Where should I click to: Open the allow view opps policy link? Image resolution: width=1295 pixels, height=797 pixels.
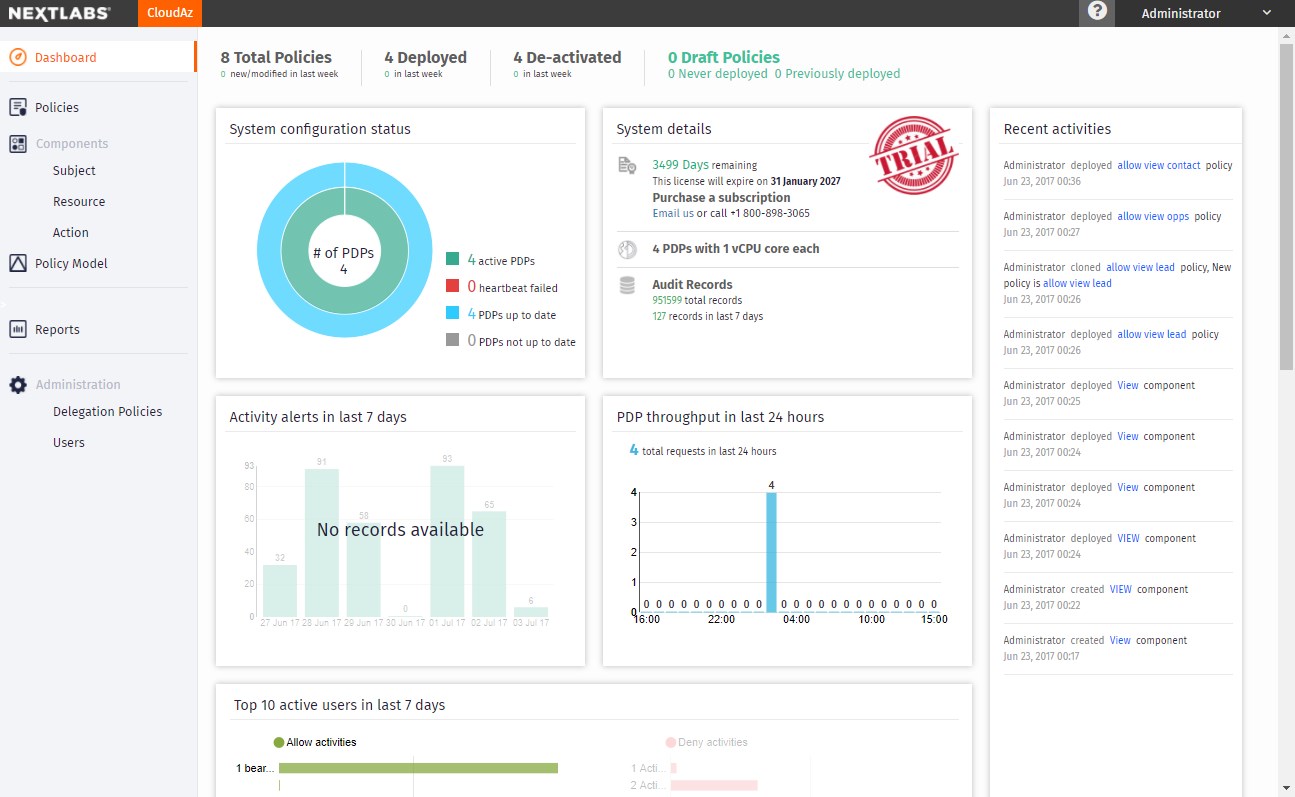coord(1153,216)
